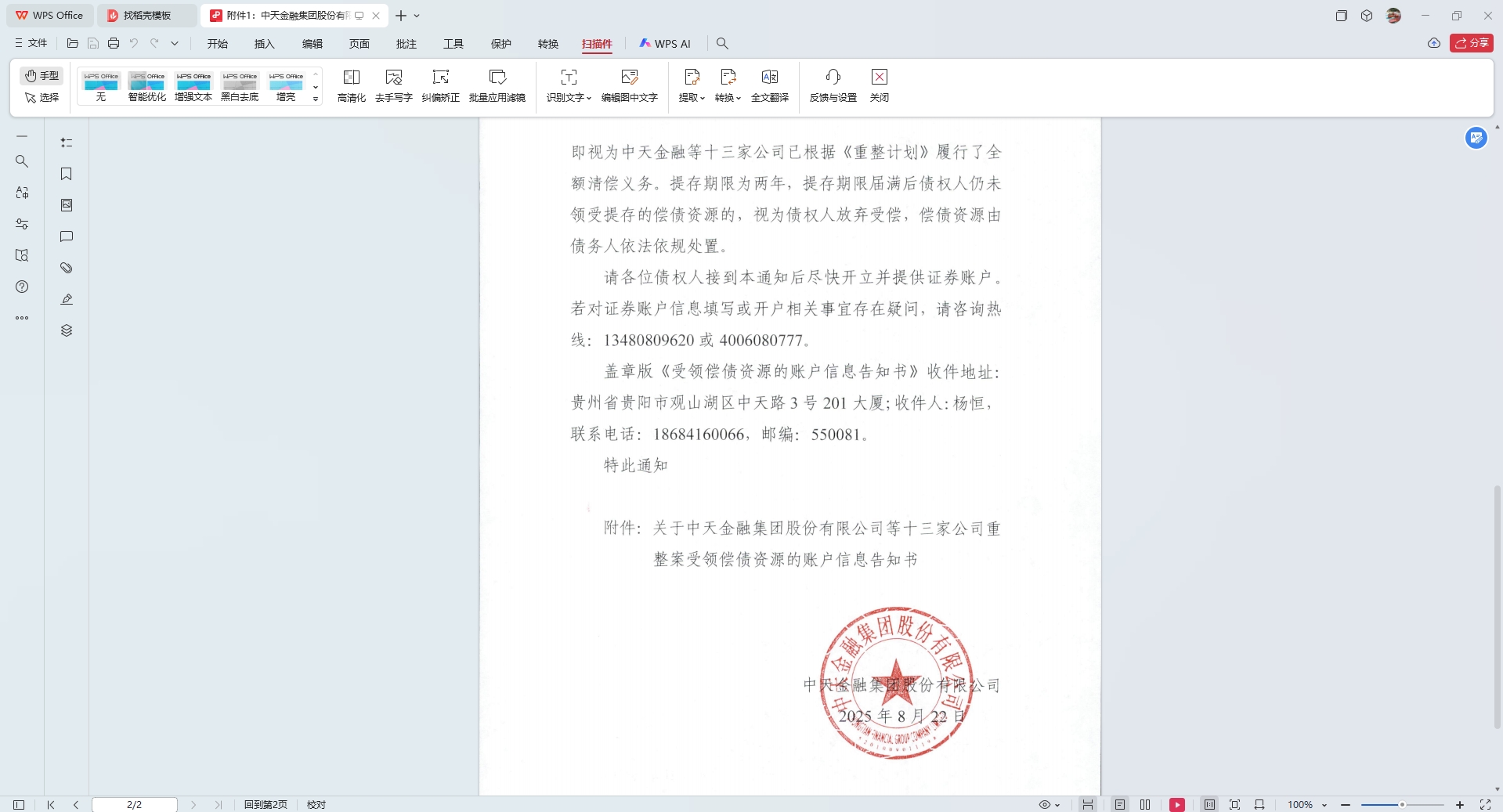
Task: Go to the first page button
Action: coord(51,804)
